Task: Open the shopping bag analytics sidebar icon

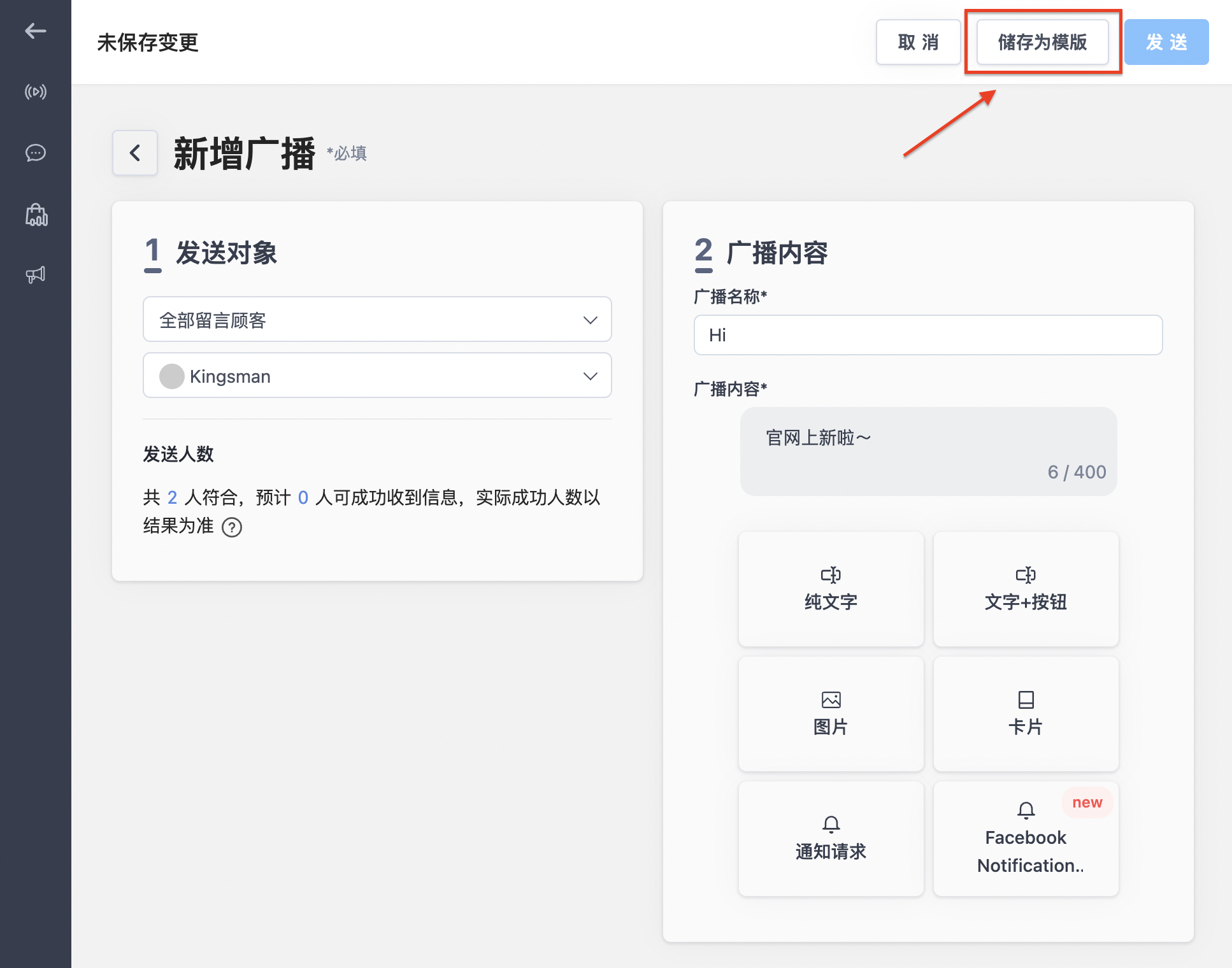Action: (36, 215)
